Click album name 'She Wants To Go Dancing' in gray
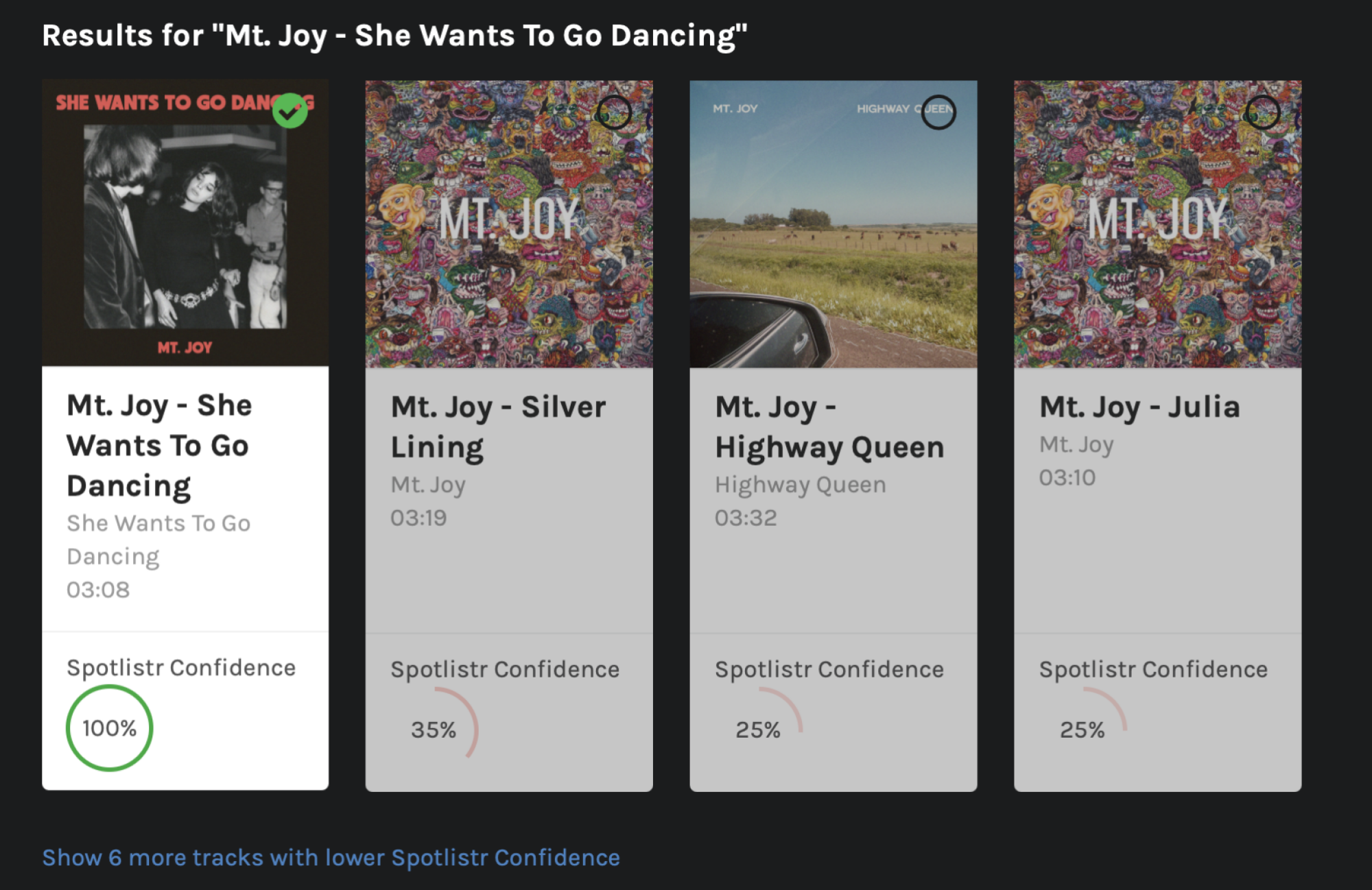 pos(158,540)
